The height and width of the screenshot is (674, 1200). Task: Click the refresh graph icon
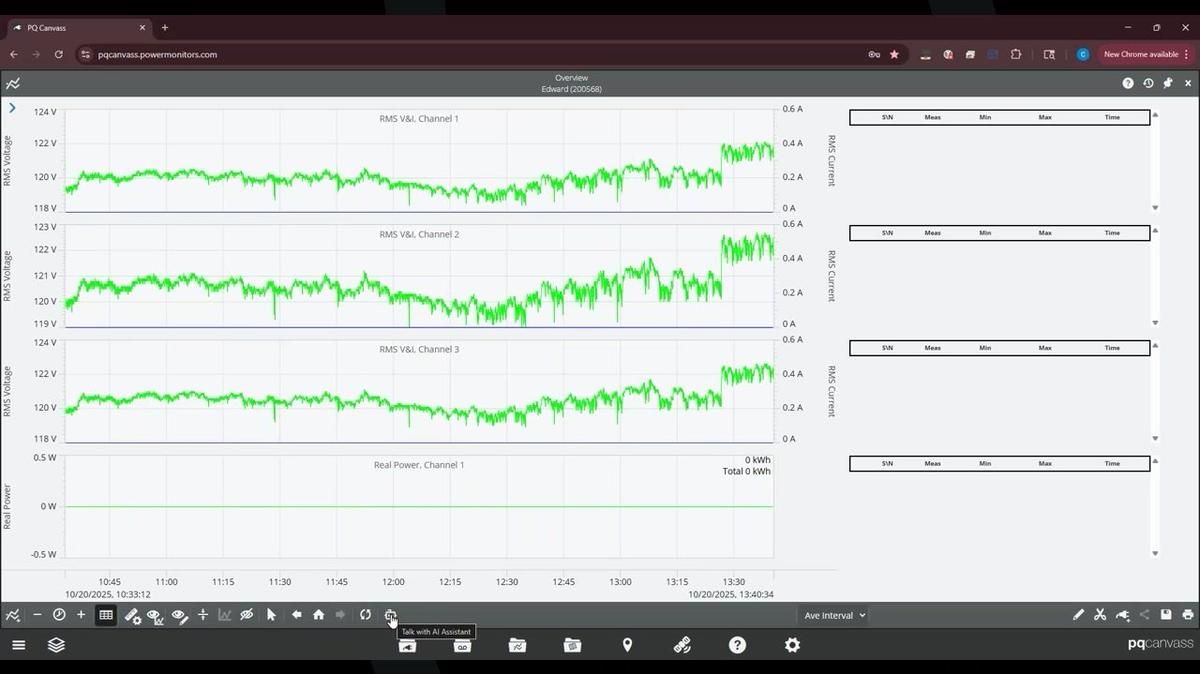point(365,615)
